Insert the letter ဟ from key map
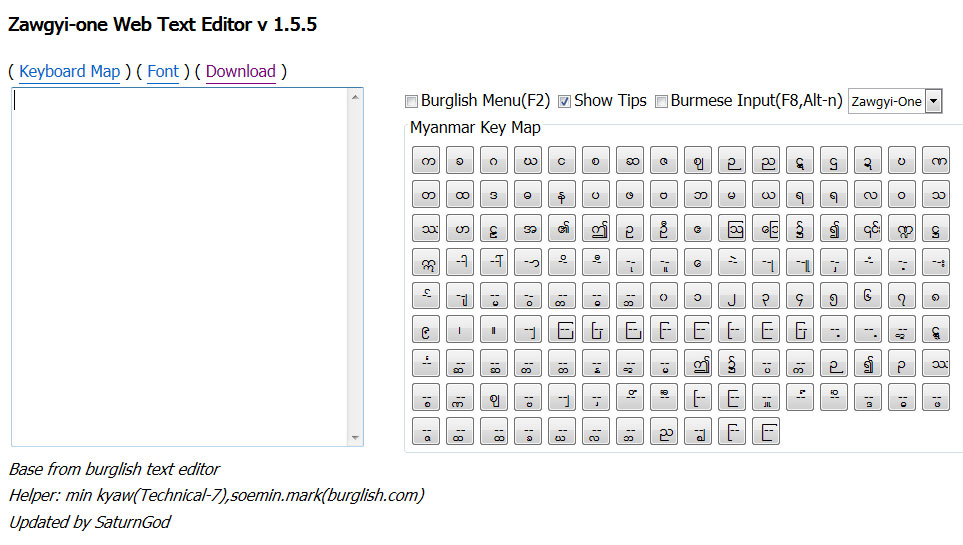The image size is (963, 545). click(x=460, y=229)
